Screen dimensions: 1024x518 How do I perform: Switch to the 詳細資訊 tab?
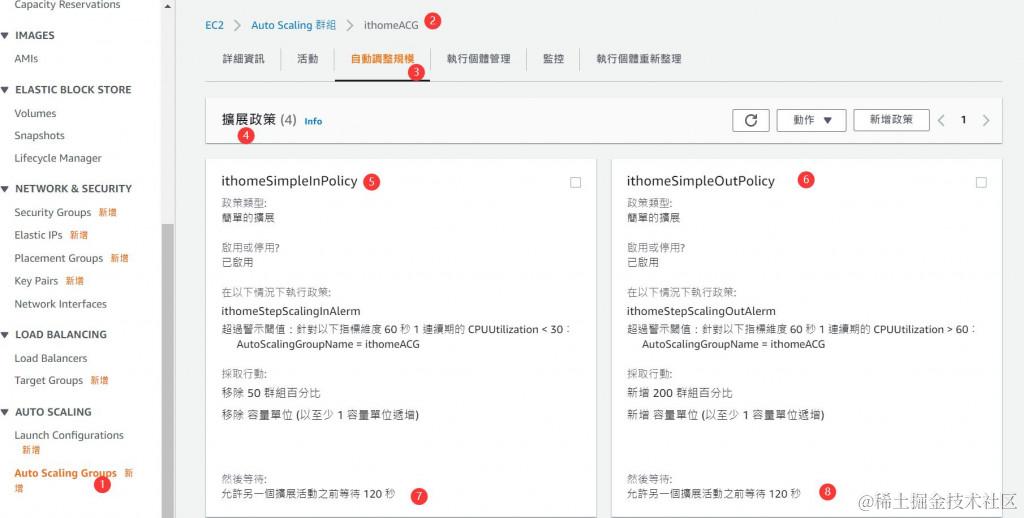click(x=244, y=59)
